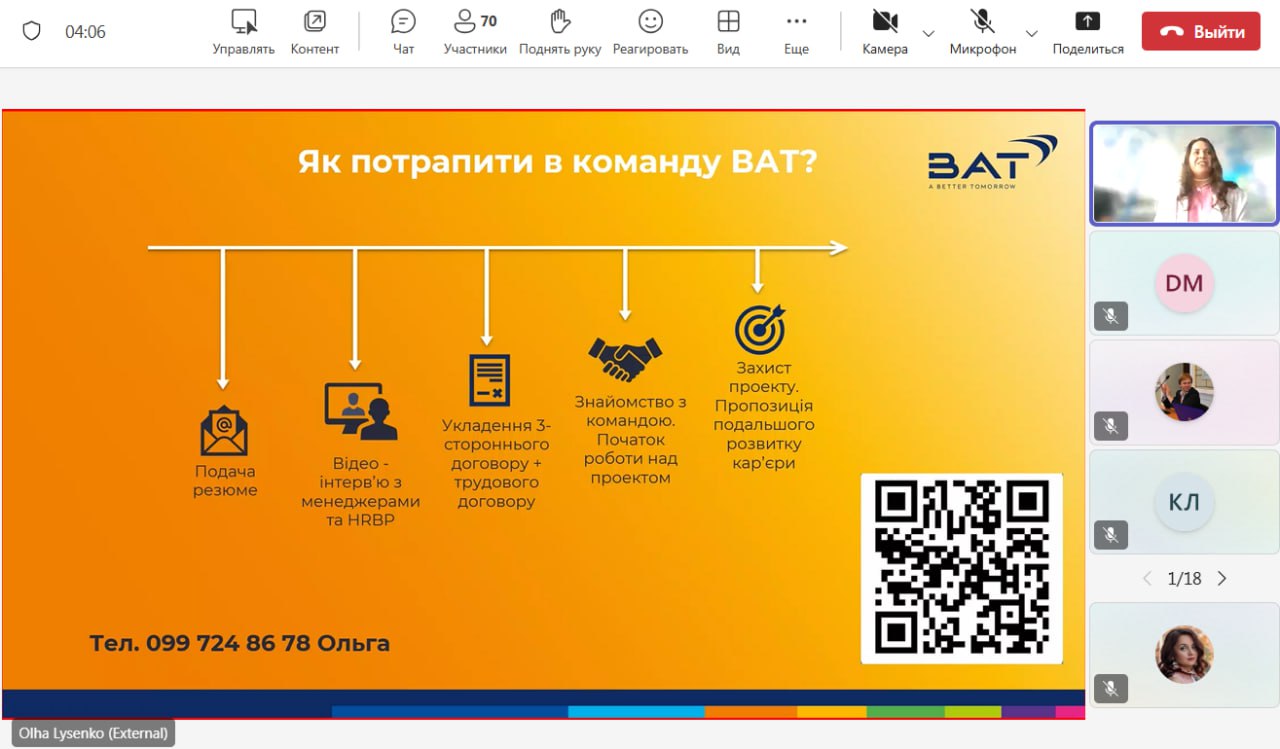
Task: Expand the microphone options dropdown arrow
Action: [1032, 32]
